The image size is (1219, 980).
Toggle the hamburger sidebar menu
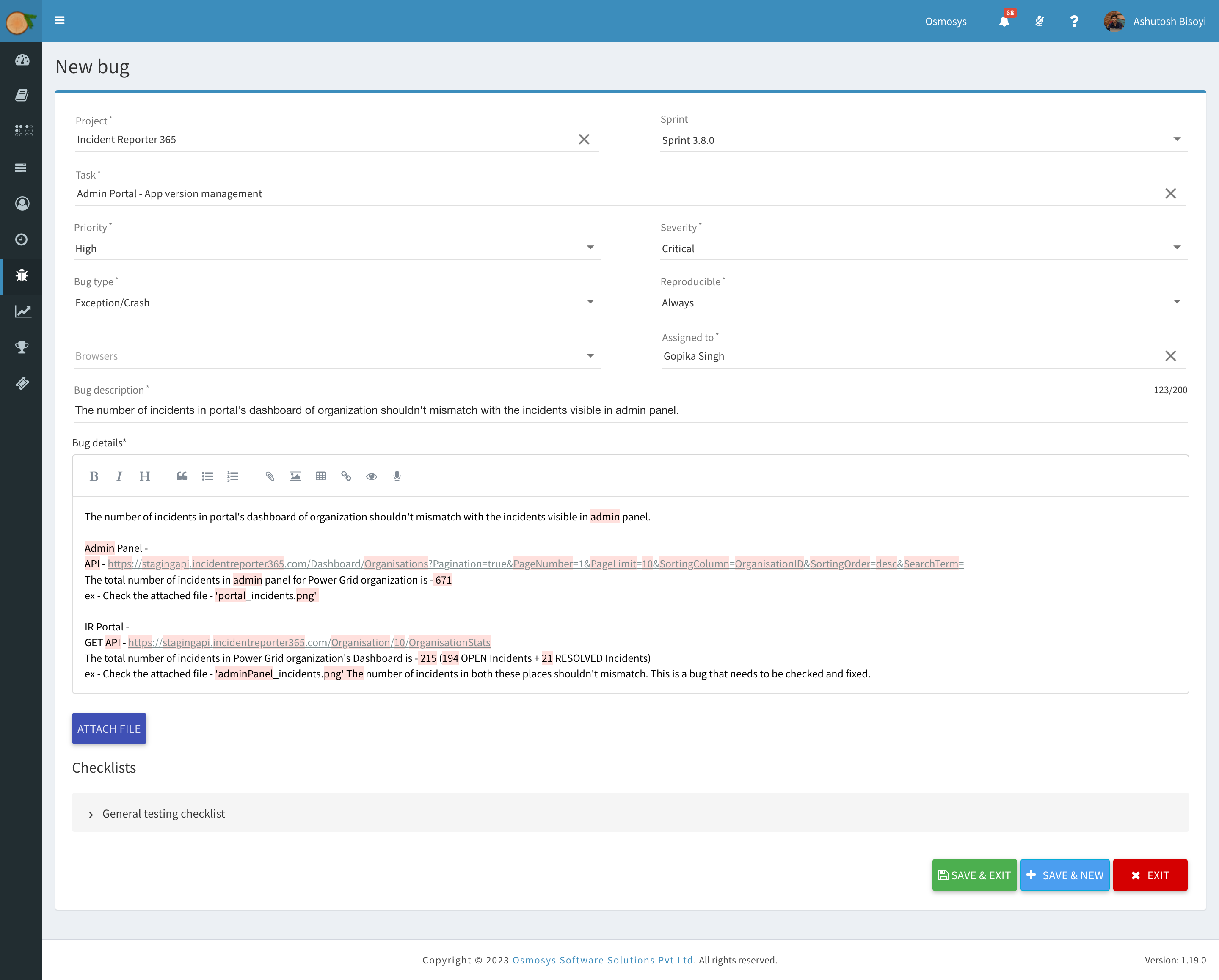point(59,20)
